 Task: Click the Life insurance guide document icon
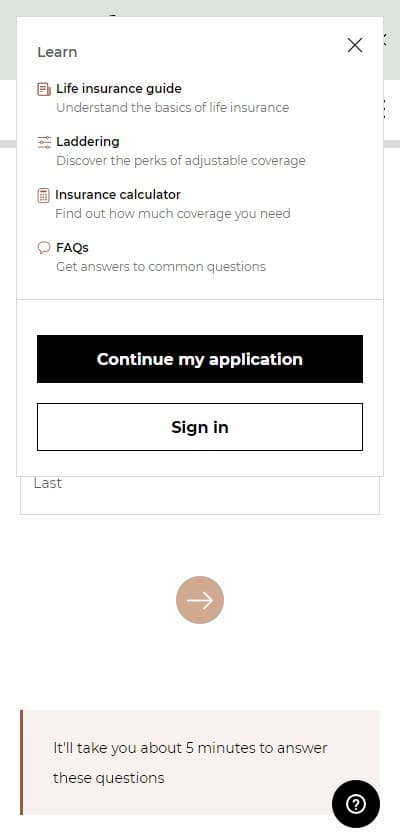tap(44, 89)
